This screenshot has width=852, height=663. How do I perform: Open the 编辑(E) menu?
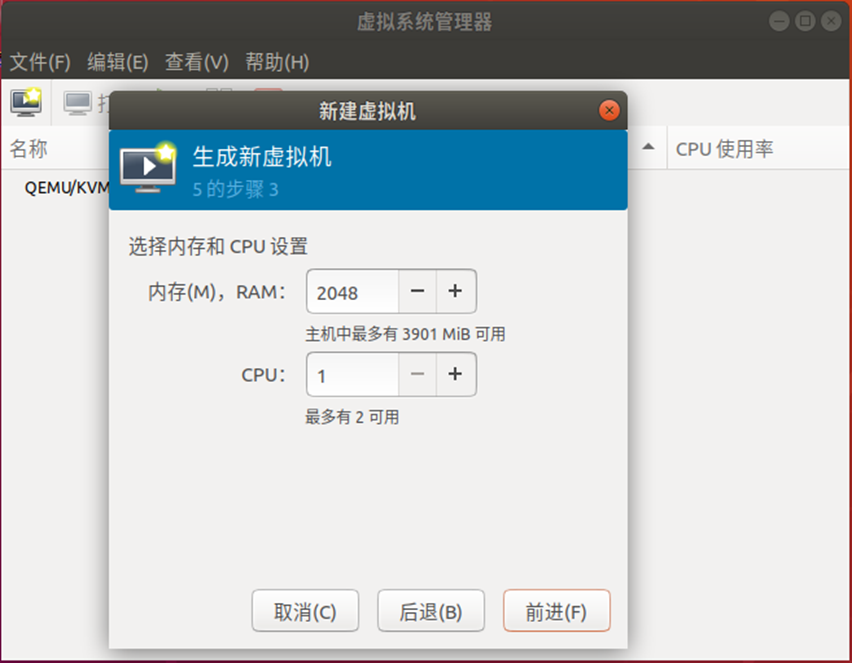(118, 62)
